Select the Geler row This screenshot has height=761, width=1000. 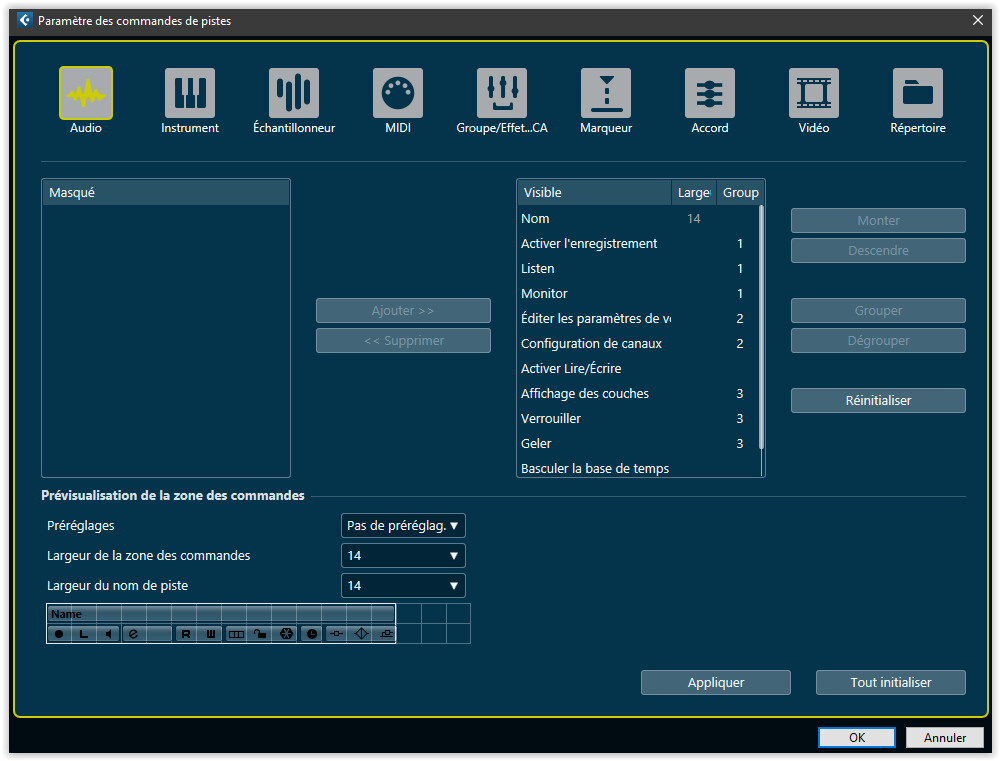(x=638, y=443)
